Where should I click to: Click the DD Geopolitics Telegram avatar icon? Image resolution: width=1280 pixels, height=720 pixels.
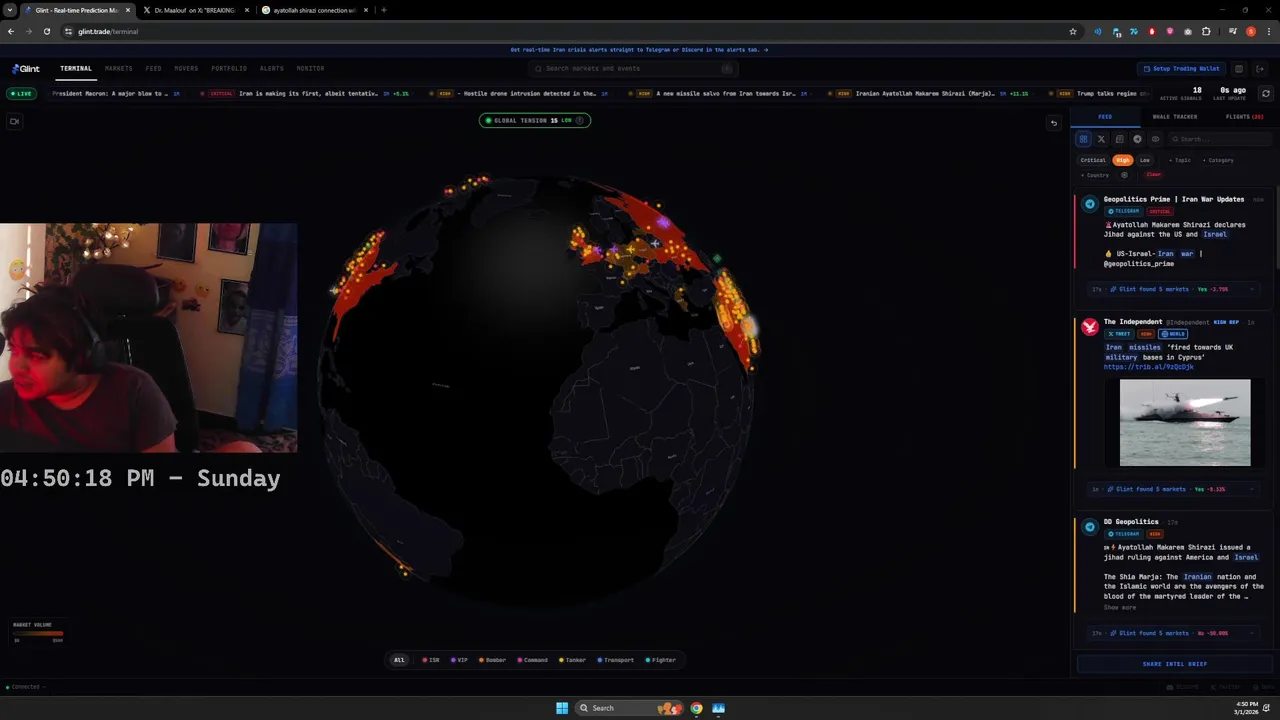click(1090, 527)
